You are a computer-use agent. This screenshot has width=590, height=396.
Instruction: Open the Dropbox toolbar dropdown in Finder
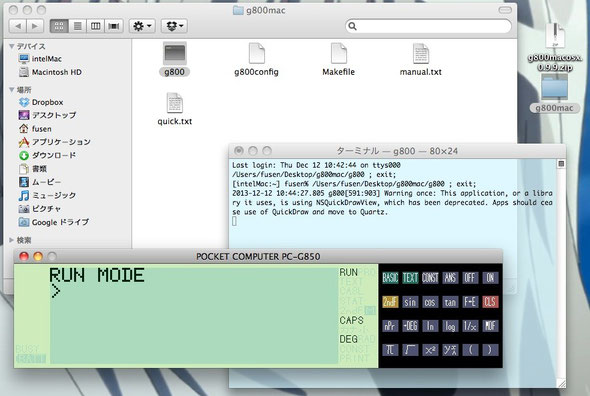click(175, 26)
